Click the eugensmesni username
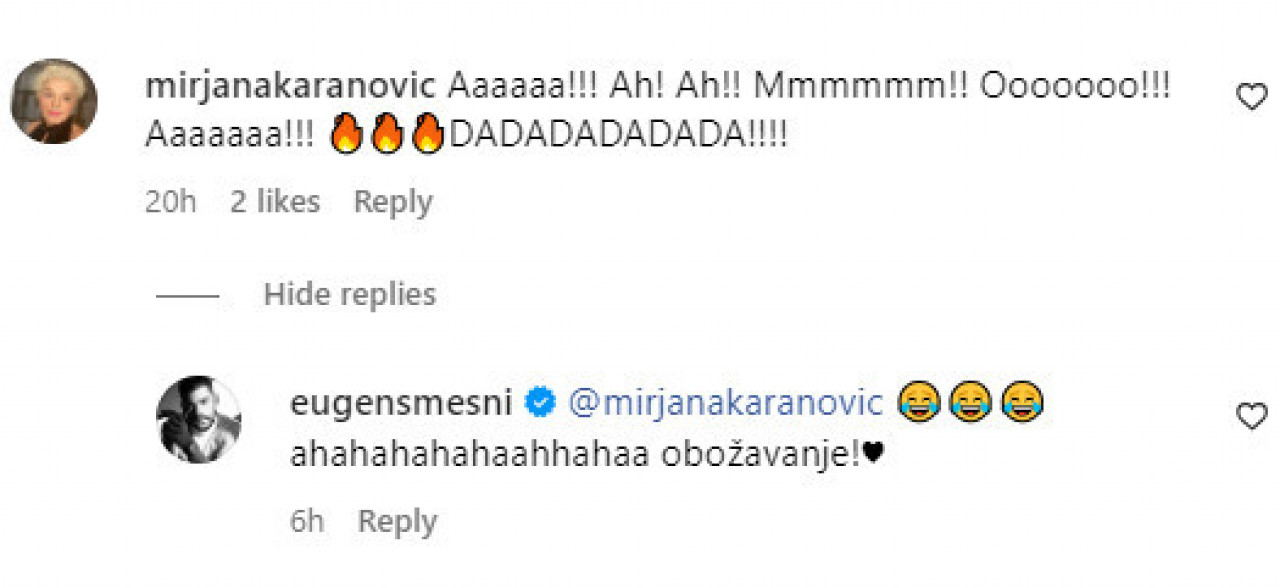The width and height of the screenshot is (1280, 588). pos(401,403)
